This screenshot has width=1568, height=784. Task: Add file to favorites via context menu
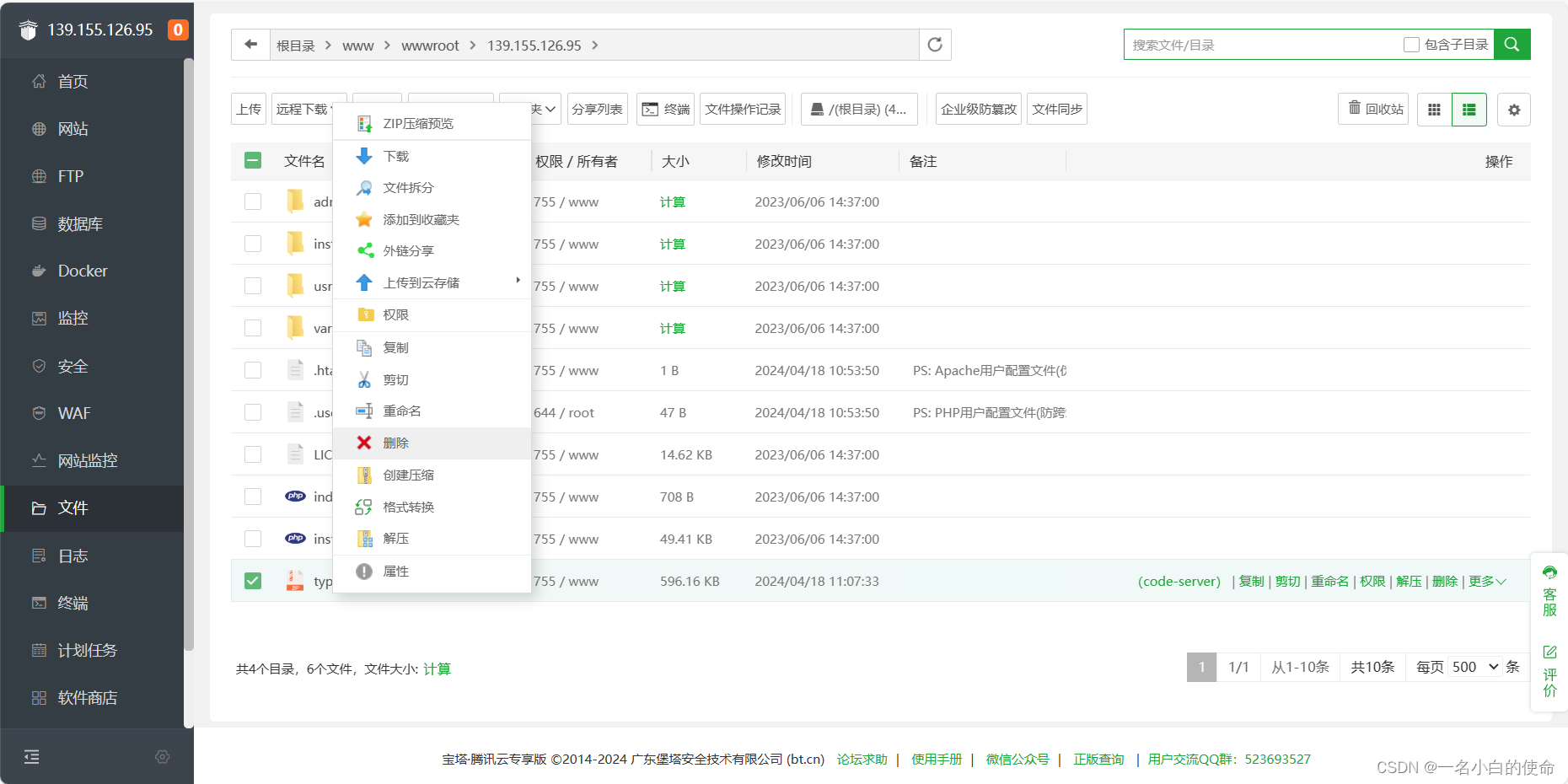[x=432, y=220]
